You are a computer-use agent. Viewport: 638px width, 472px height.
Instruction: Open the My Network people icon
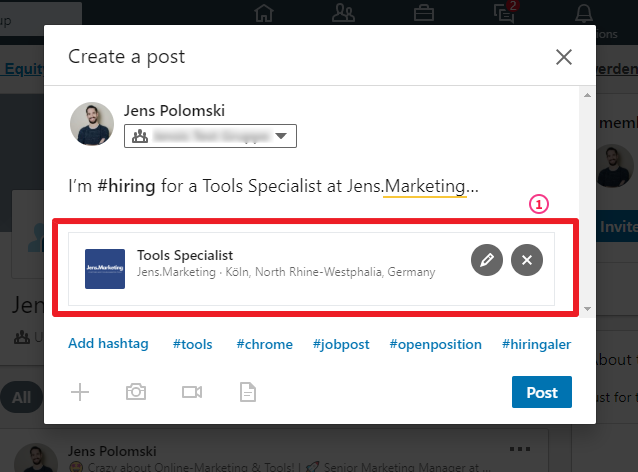343,13
